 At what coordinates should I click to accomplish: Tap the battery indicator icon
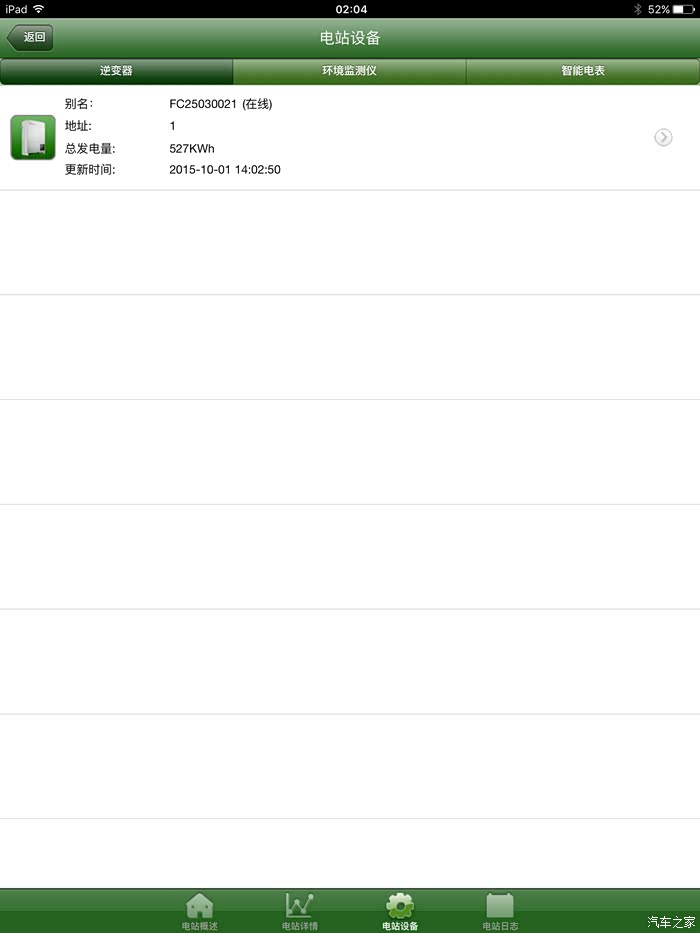[684, 9]
